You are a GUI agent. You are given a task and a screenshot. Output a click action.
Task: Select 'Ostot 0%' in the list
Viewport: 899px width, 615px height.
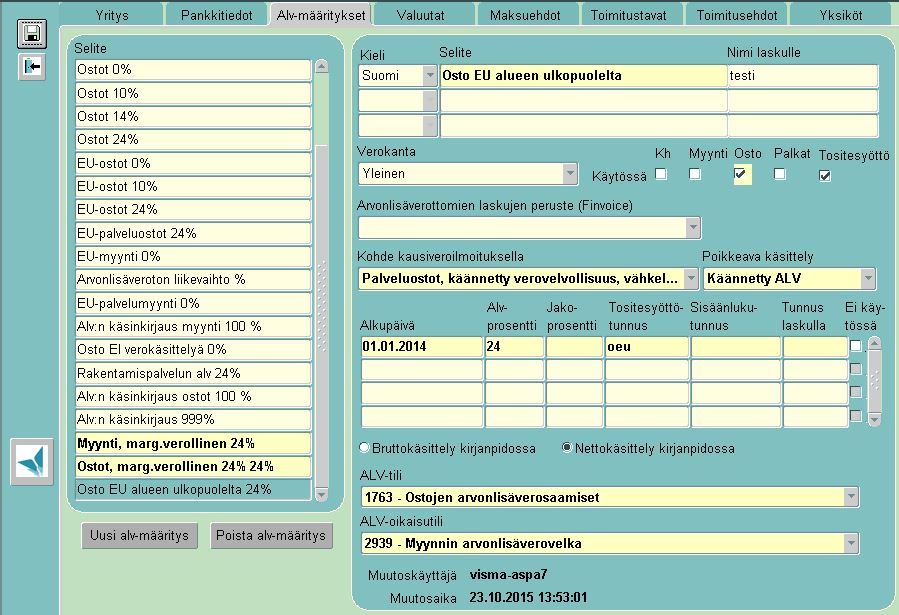(x=193, y=69)
